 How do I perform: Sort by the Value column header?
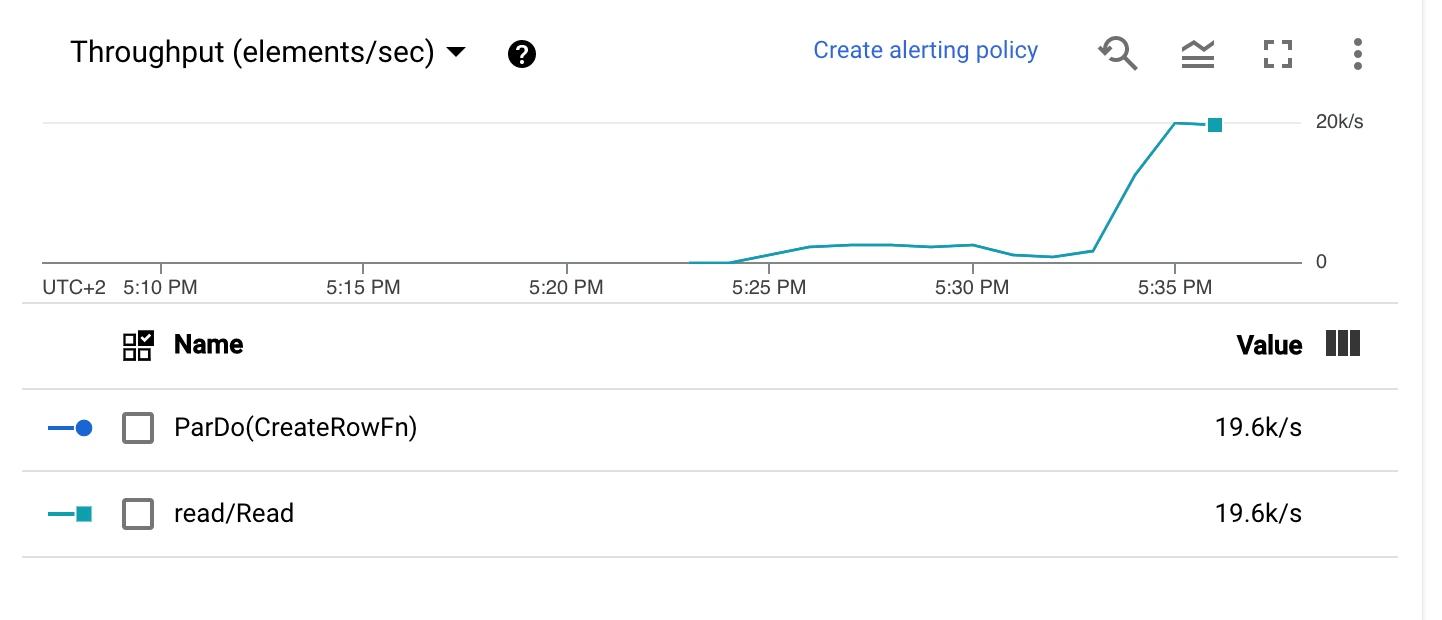click(1269, 346)
